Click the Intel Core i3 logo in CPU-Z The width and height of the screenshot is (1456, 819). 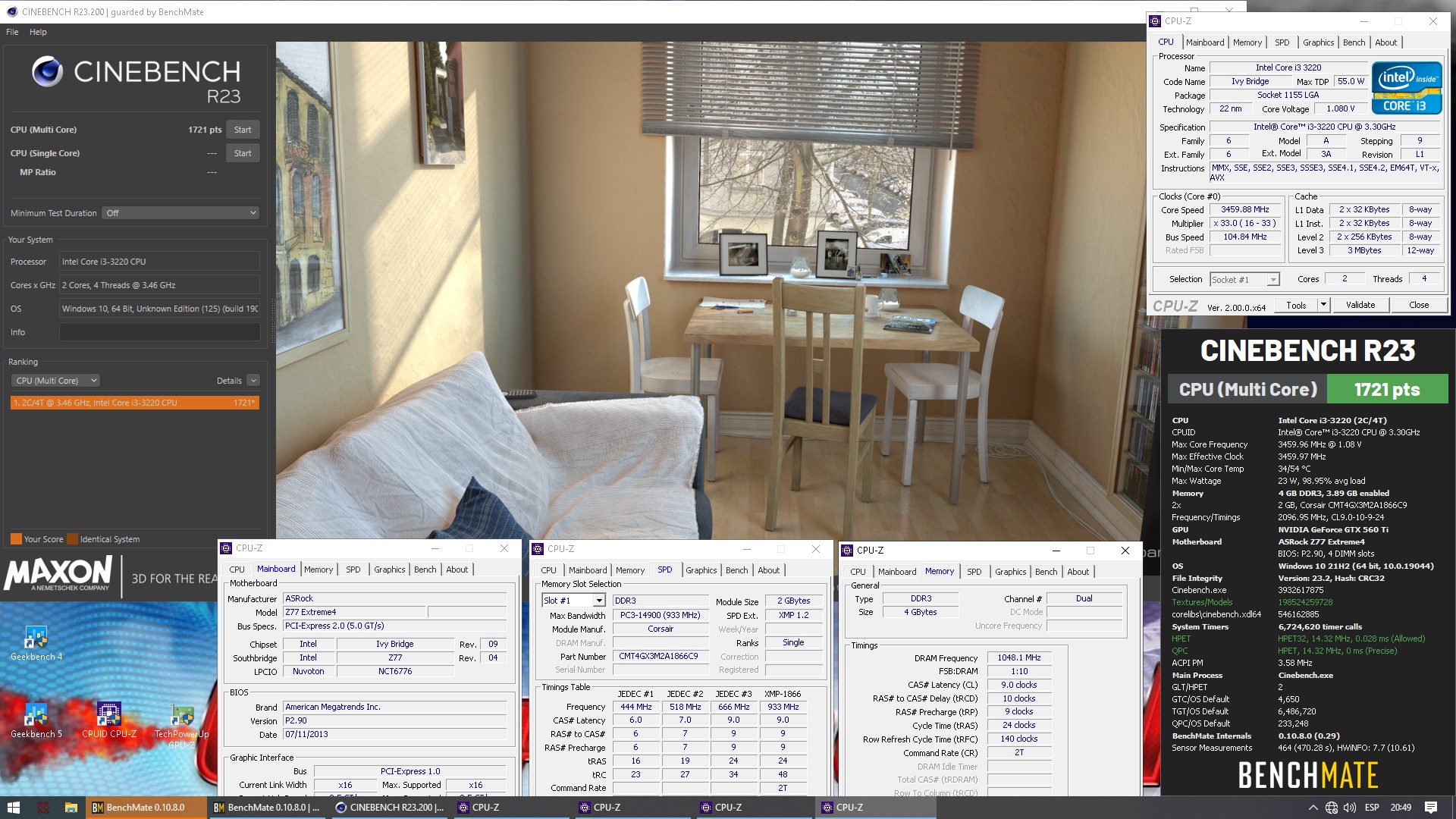[x=1407, y=88]
